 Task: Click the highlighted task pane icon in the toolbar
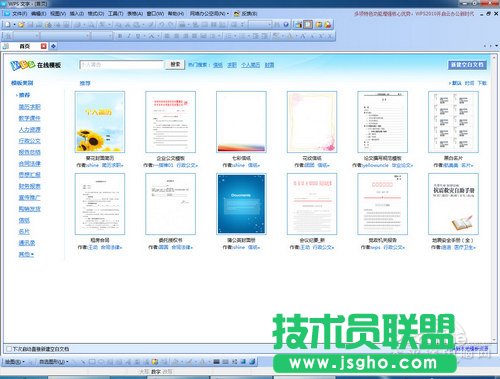click(308, 25)
